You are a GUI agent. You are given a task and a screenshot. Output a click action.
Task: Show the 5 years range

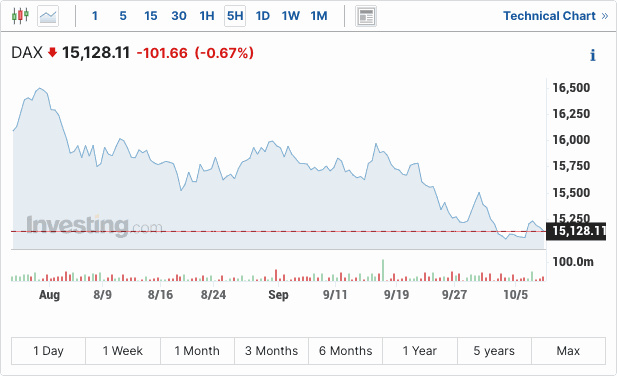494,351
